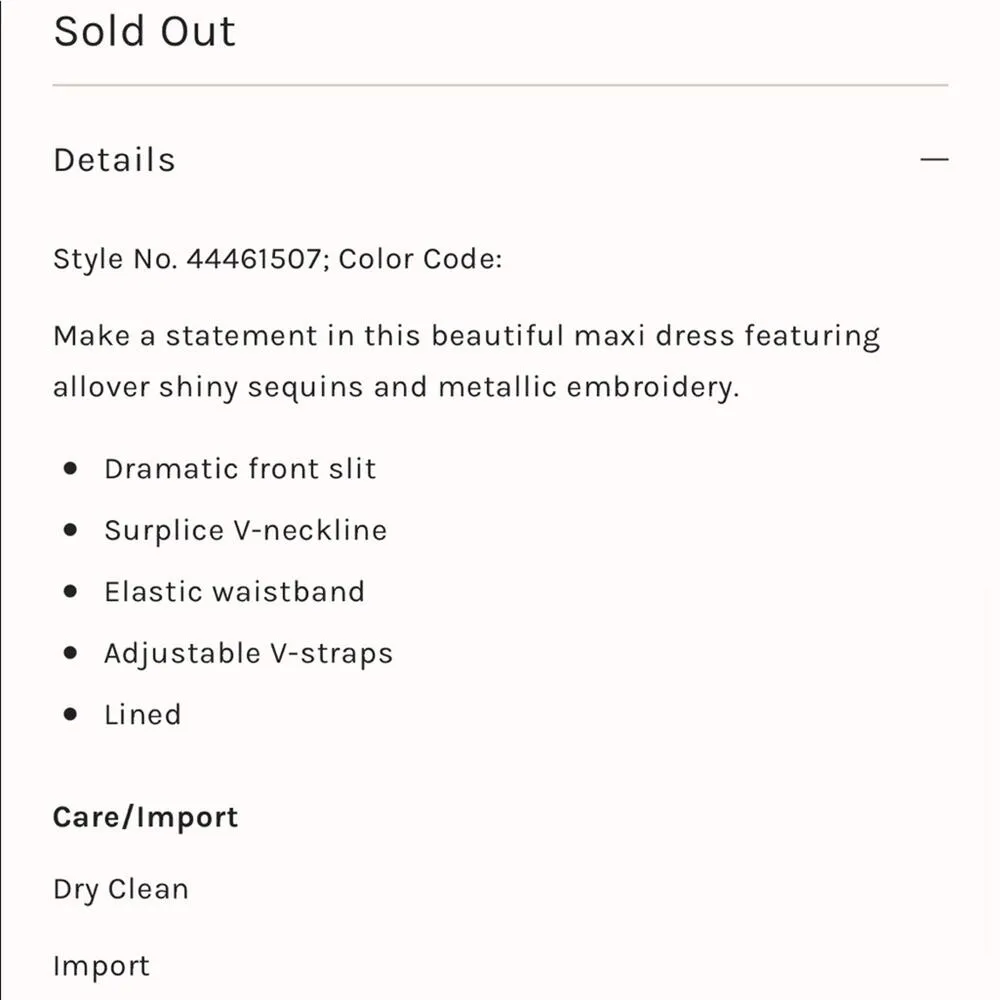This screenshot has height=1000, width=1000.
Task: Select the Lined feature text
Action: 142,714
